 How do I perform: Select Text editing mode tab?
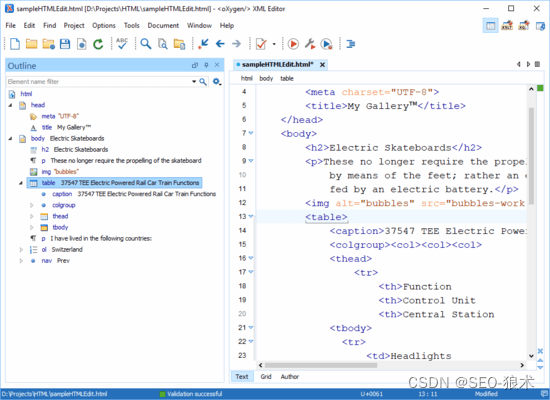click(242, 376)
